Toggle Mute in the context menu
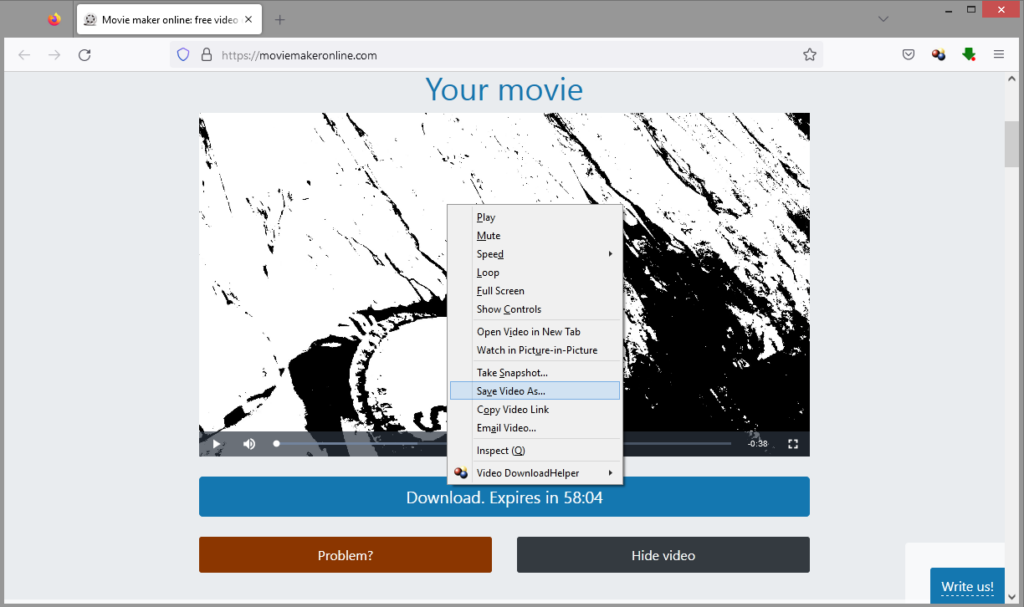Image resolution: width=1024 pixels, height=607 pixels. click(488, 236)
